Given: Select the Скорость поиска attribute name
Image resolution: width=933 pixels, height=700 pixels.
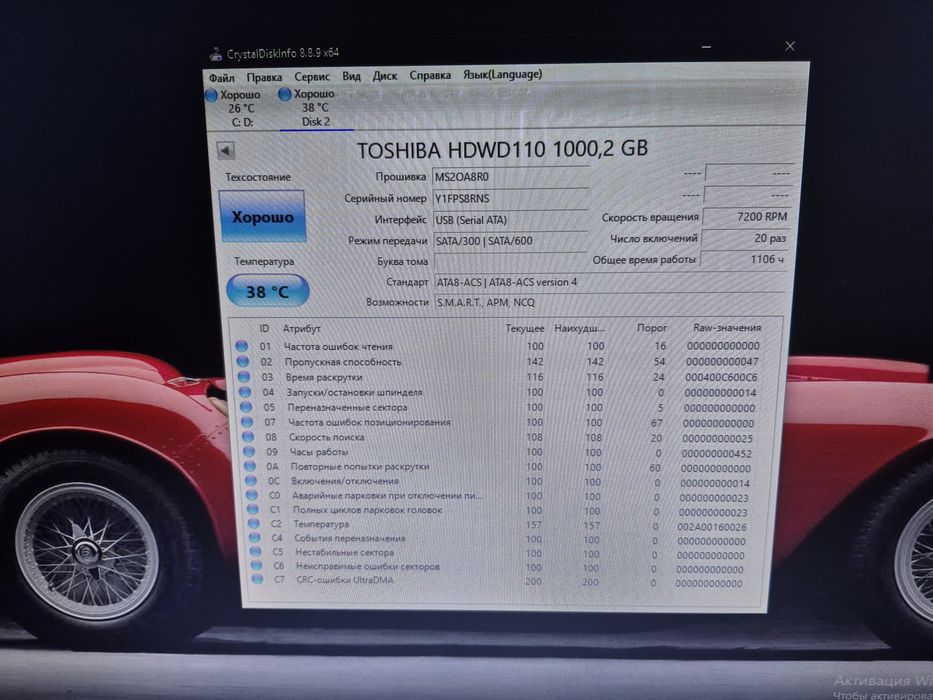Looking at the screenshot, I should point(327,438).
